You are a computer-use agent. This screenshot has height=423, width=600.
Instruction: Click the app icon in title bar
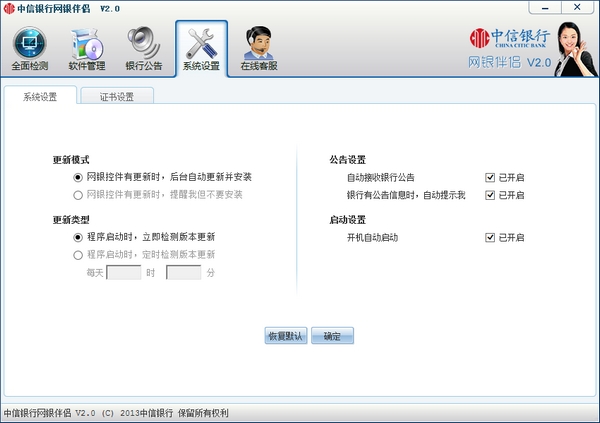click(x=9, y=8)
